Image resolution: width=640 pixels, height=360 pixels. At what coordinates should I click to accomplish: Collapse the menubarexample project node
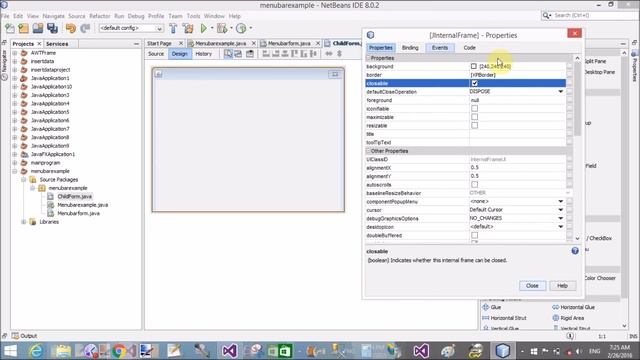click(x=15, y=171)
